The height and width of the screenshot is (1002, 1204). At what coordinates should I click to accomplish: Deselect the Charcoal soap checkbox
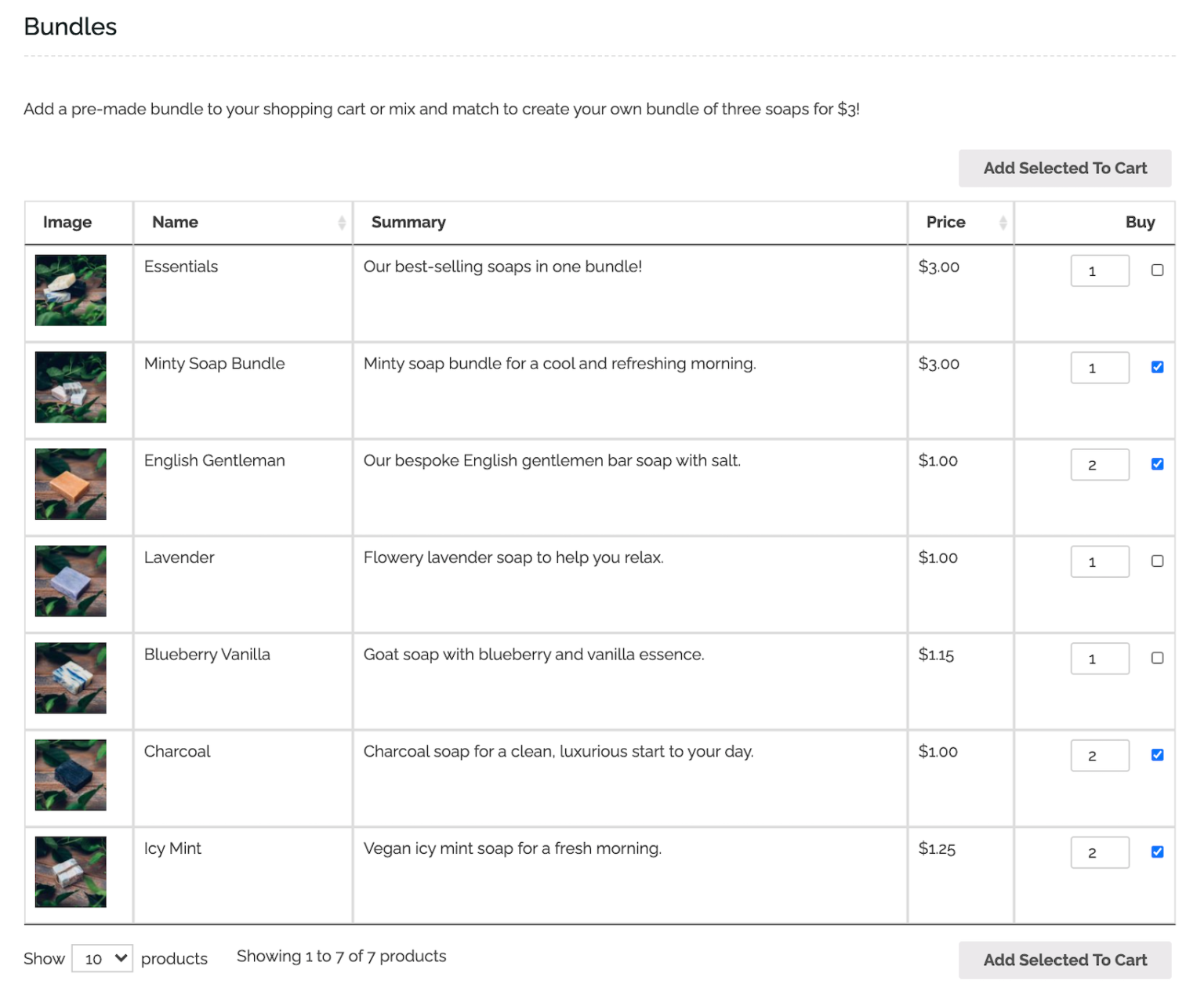tap(1157, 754)
